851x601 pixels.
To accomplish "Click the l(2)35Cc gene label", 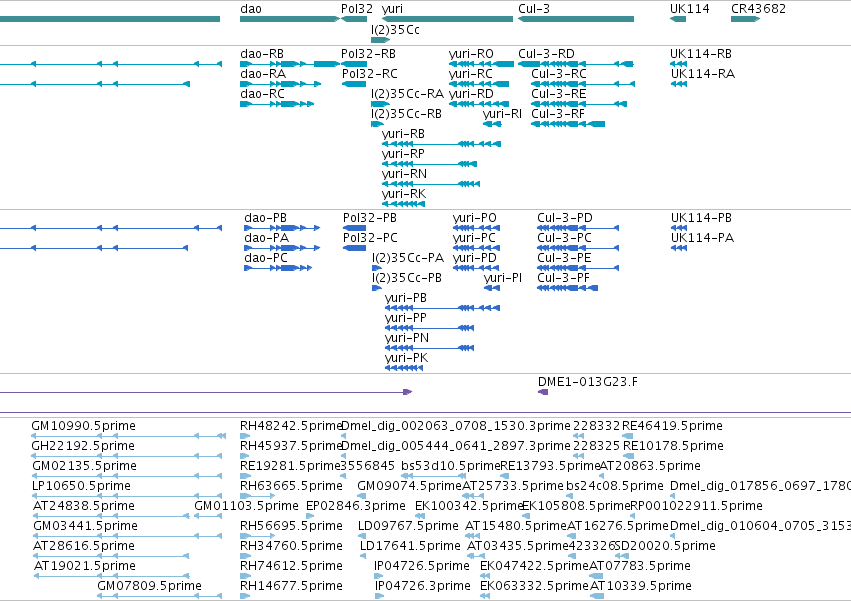I will point(395,29).
